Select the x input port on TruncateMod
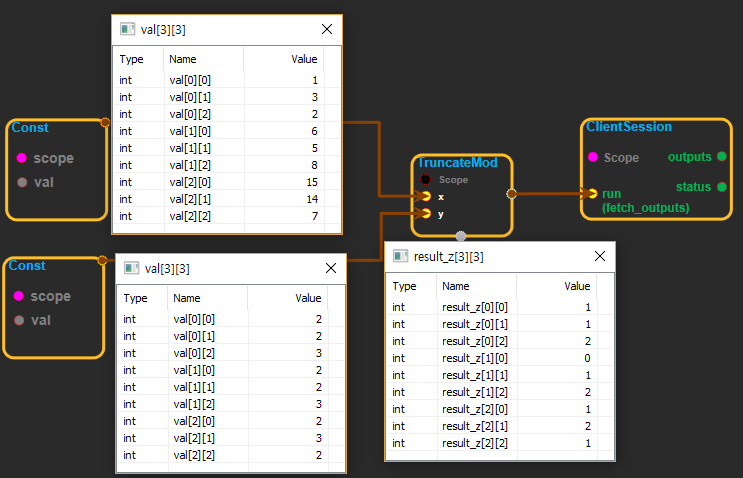Image resolution: width=743 pixels, height=478 pixels. coord(426,197)
